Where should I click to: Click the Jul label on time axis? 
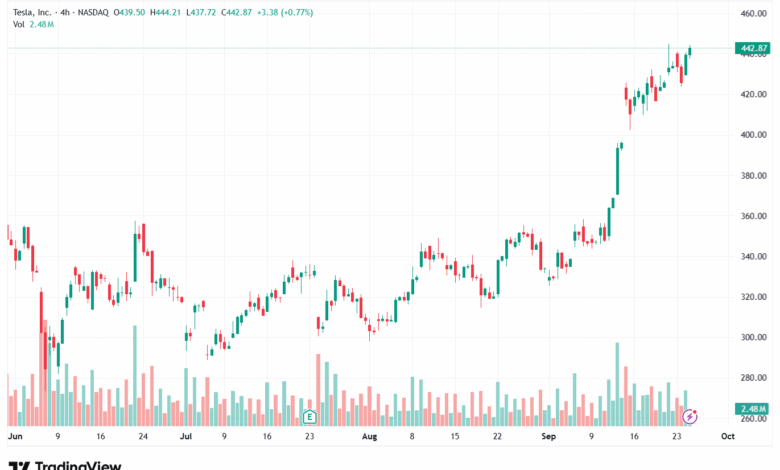[x=186, y=437]
